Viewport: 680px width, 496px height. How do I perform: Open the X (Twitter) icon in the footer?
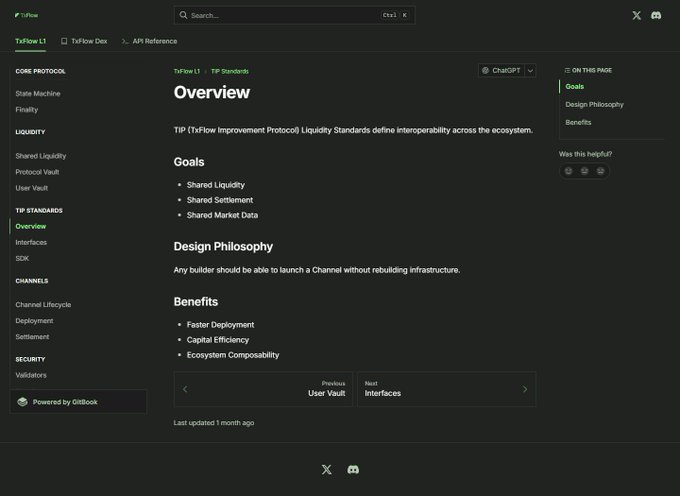point(327,470)
